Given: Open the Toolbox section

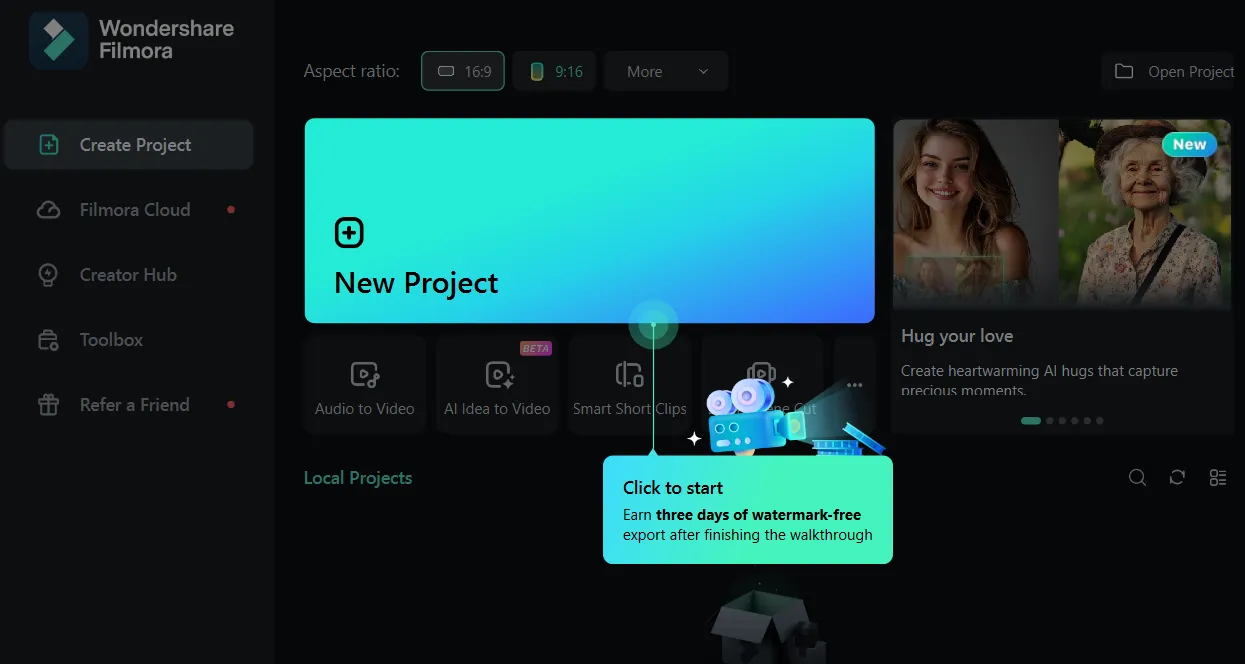Looking at the screenshot, I should click(111, 340).
